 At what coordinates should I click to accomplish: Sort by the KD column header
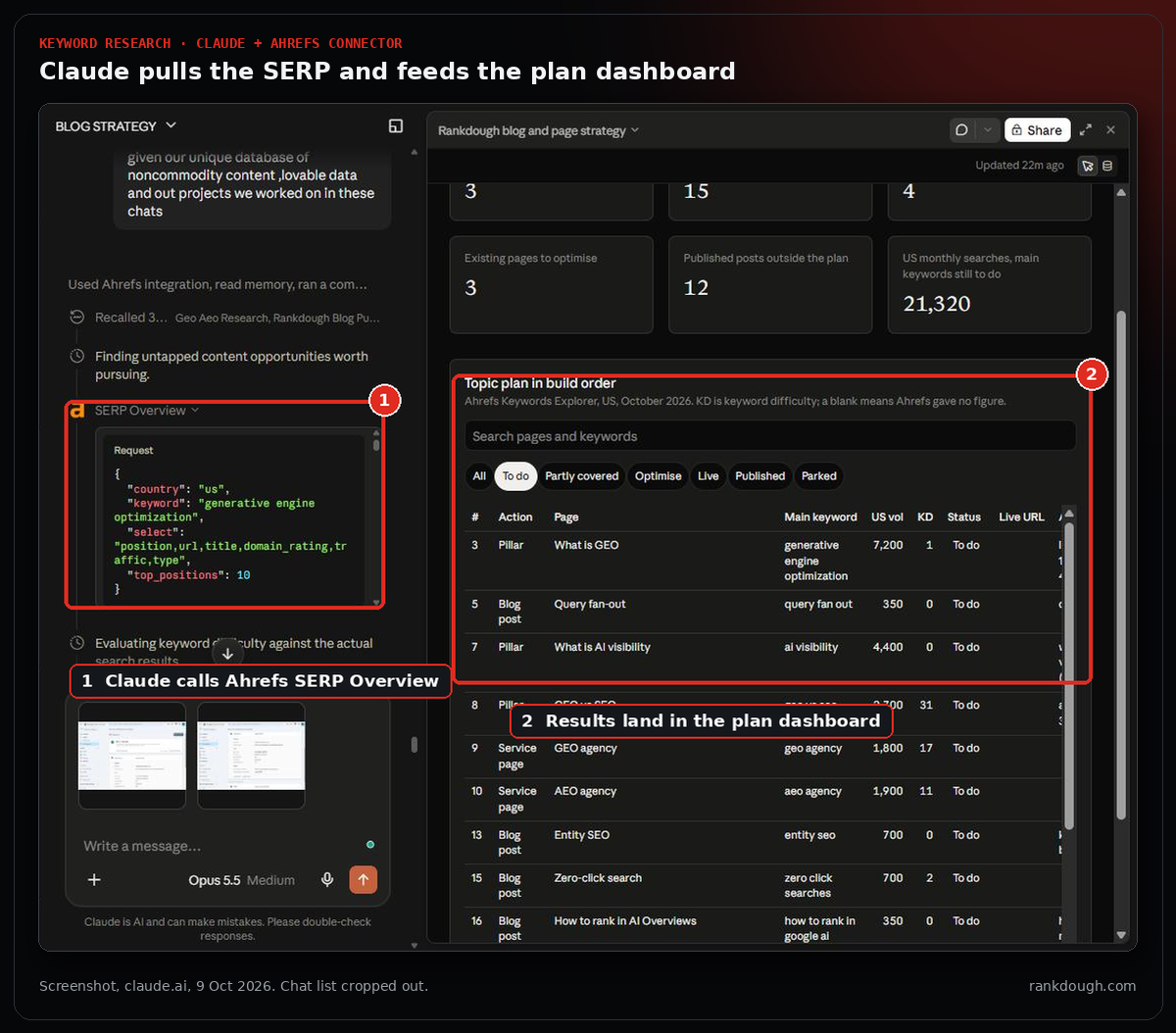coord(925,517)
